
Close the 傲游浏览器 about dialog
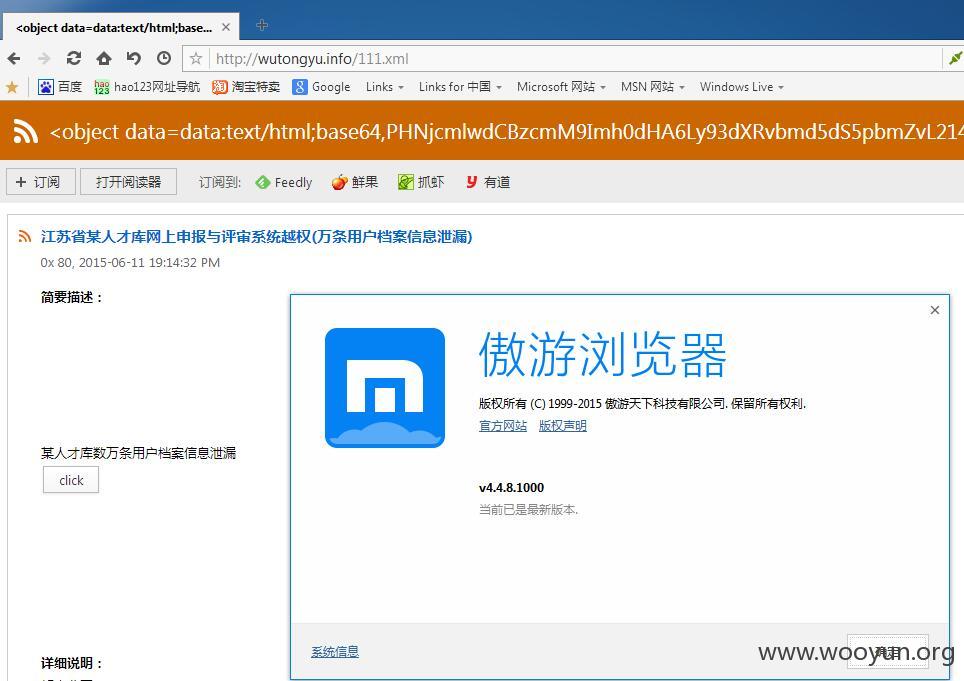click(934, 310)
